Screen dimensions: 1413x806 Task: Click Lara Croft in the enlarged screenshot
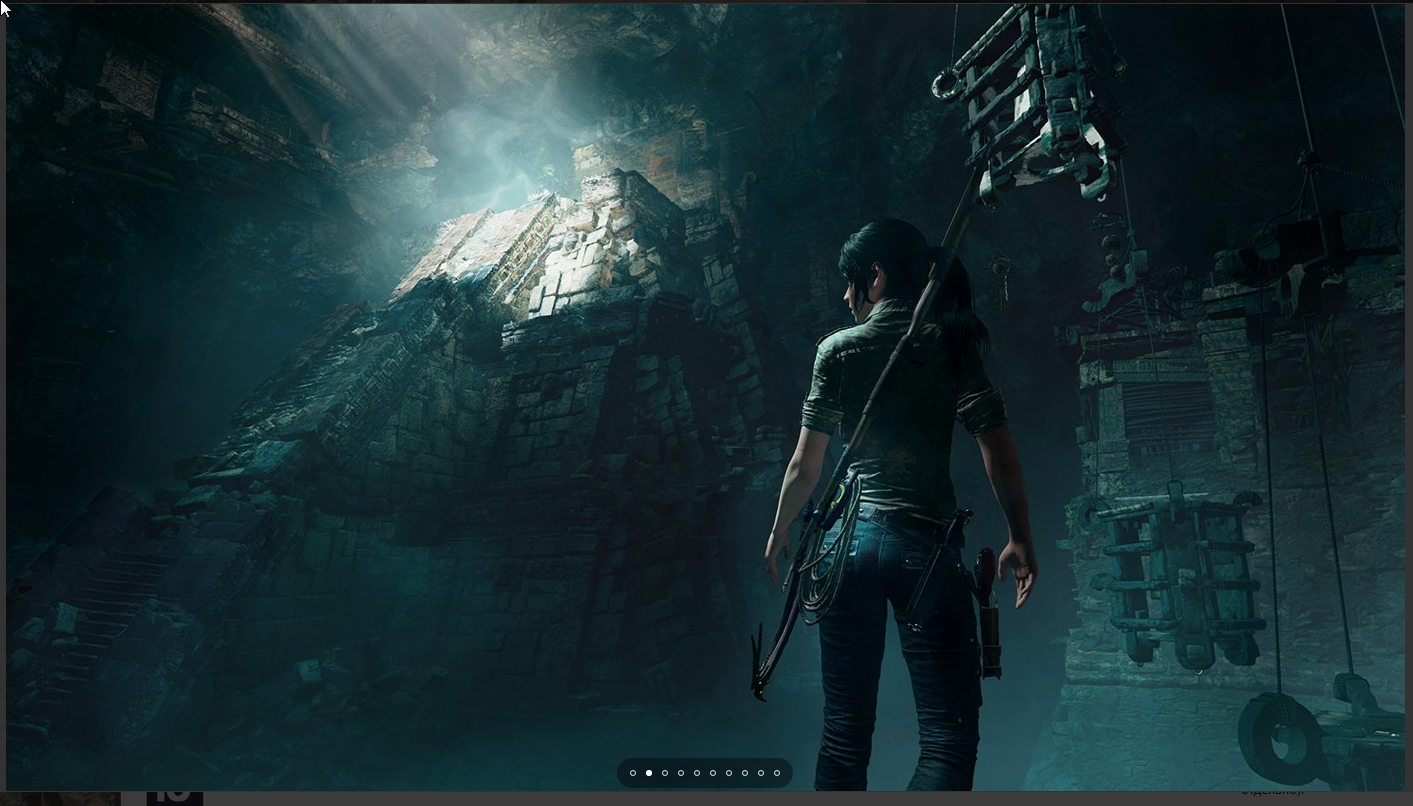click(900, 450)
